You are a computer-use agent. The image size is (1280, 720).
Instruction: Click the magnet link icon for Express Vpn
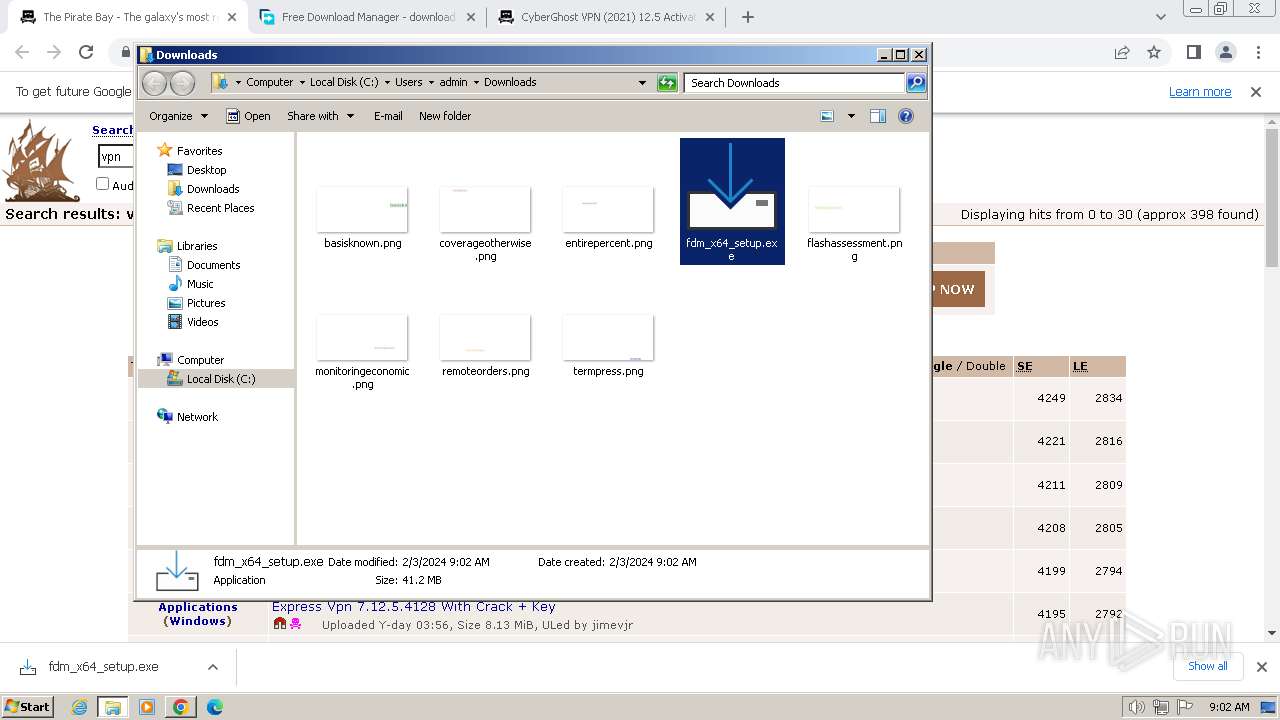(280, 624)
